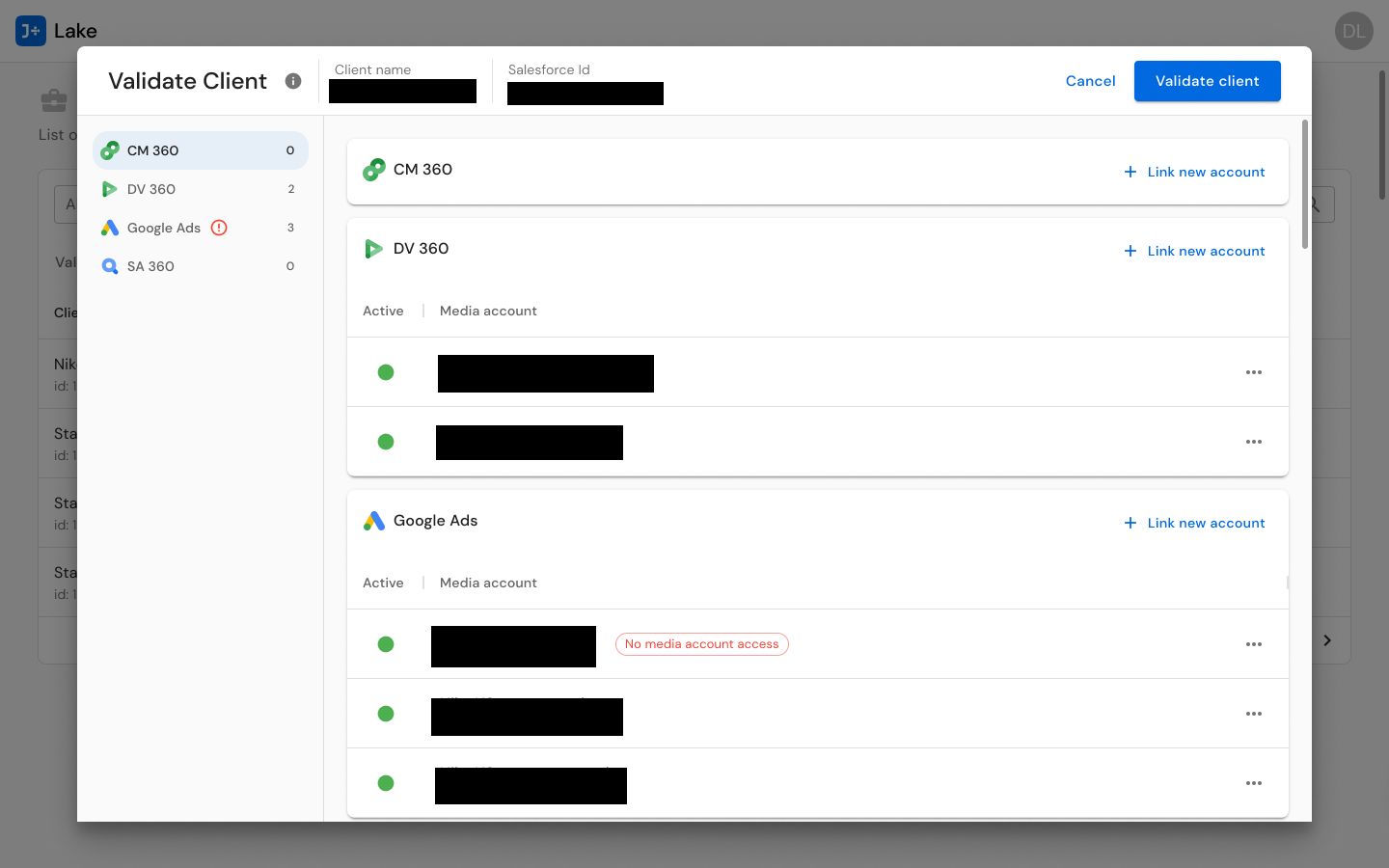
Task: Open options menu for the no-access Google Ads account
Action: pyautogui.click(x=1254, y=644)
